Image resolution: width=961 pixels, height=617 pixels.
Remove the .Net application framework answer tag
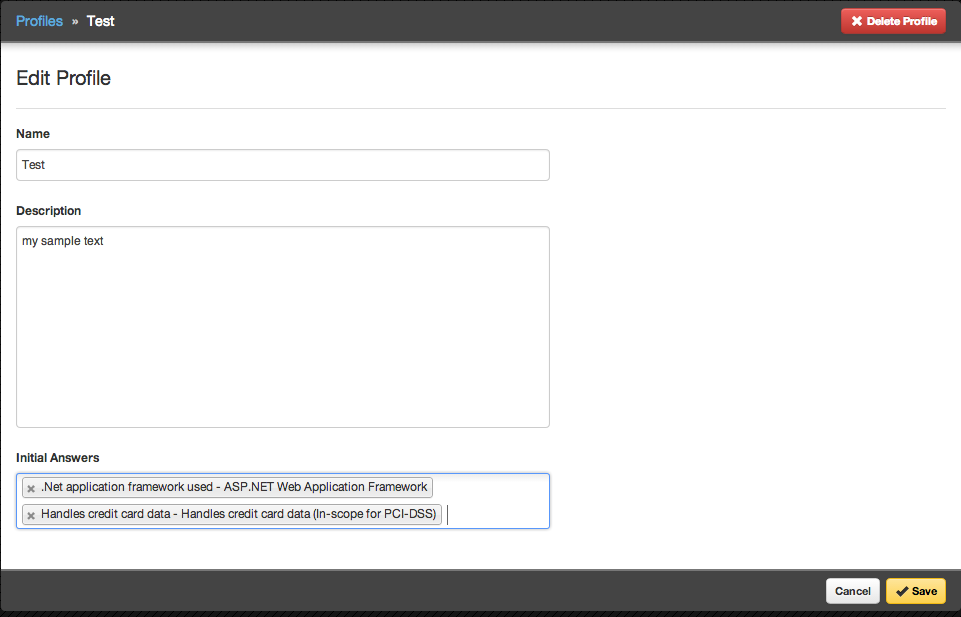(31, 488)
